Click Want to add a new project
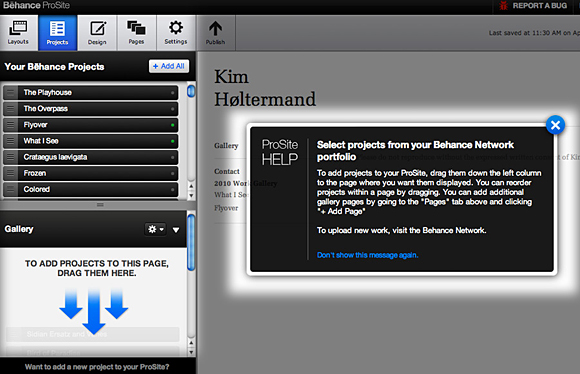580x374 pixels. (97, 367)
